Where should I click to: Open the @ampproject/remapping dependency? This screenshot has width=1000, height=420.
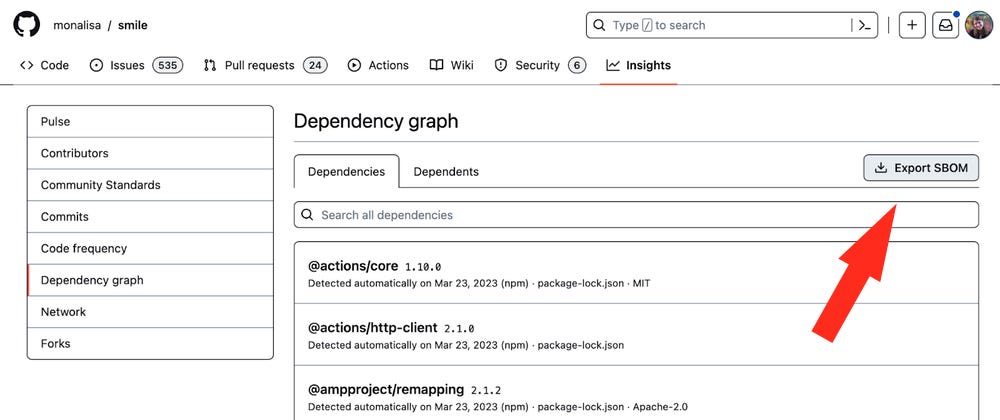(386, 389)
